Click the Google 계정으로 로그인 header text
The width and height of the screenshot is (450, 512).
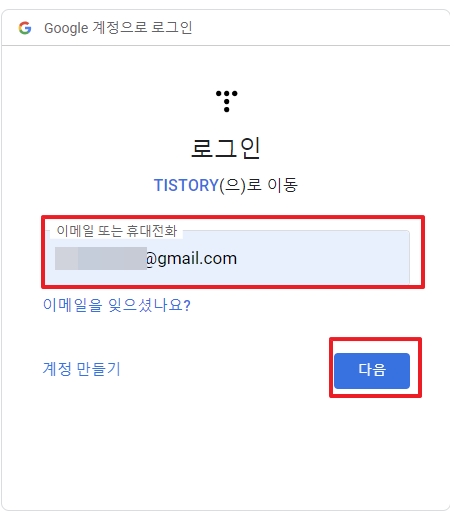pos(118,28)
